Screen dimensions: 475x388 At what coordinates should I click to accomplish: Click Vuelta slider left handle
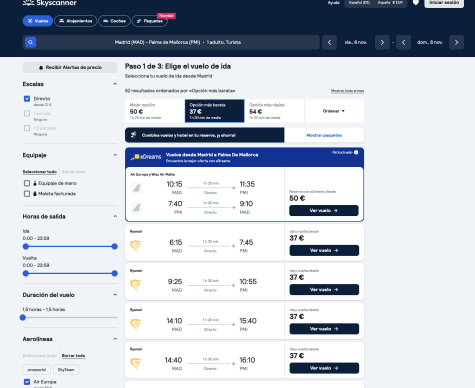click(x=26, y=273)
